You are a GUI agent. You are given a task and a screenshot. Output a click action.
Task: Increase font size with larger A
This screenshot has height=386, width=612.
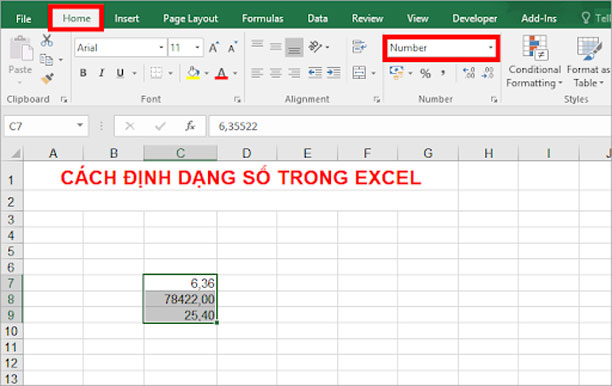tap(213, 48)
